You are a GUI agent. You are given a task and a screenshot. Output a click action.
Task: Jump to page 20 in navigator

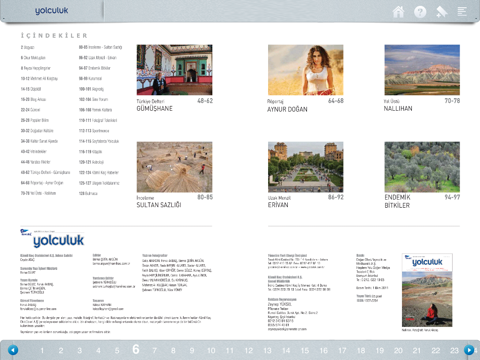tap(398, 351)
